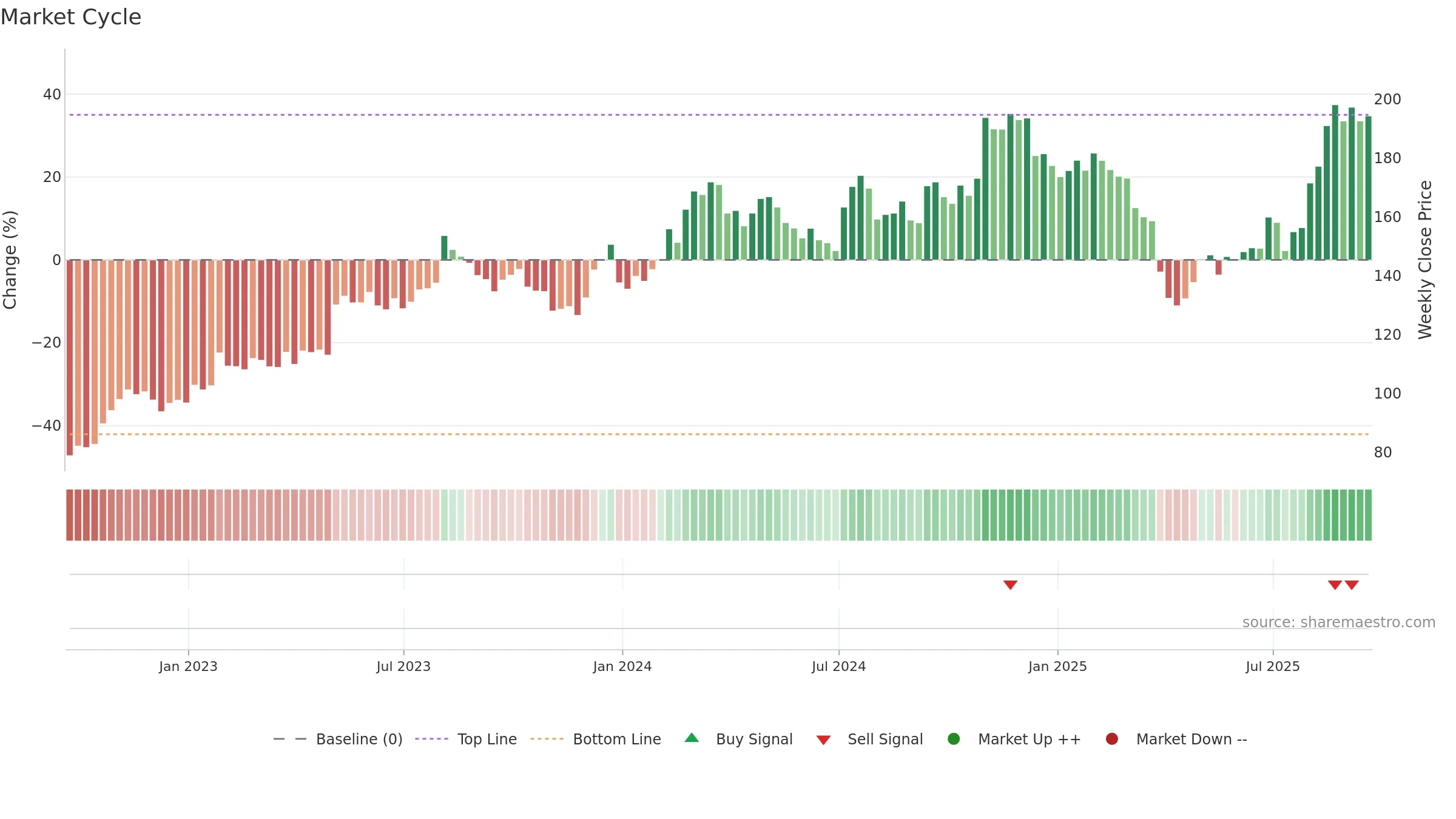Click the source: sharemaestro.com text

(x=1339, y=622)
